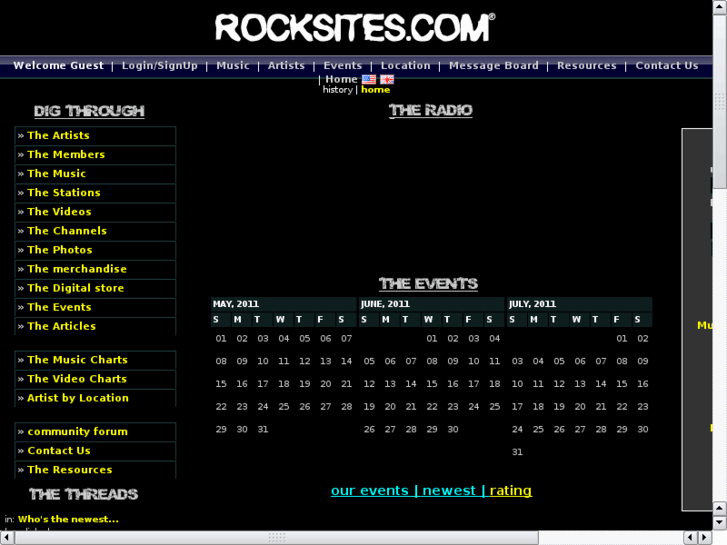Image resolution: width=727 pixels, height=545 pixels.
Task: Click the ROCKSITES.COM logo
Action: click(x=355, y=27)
